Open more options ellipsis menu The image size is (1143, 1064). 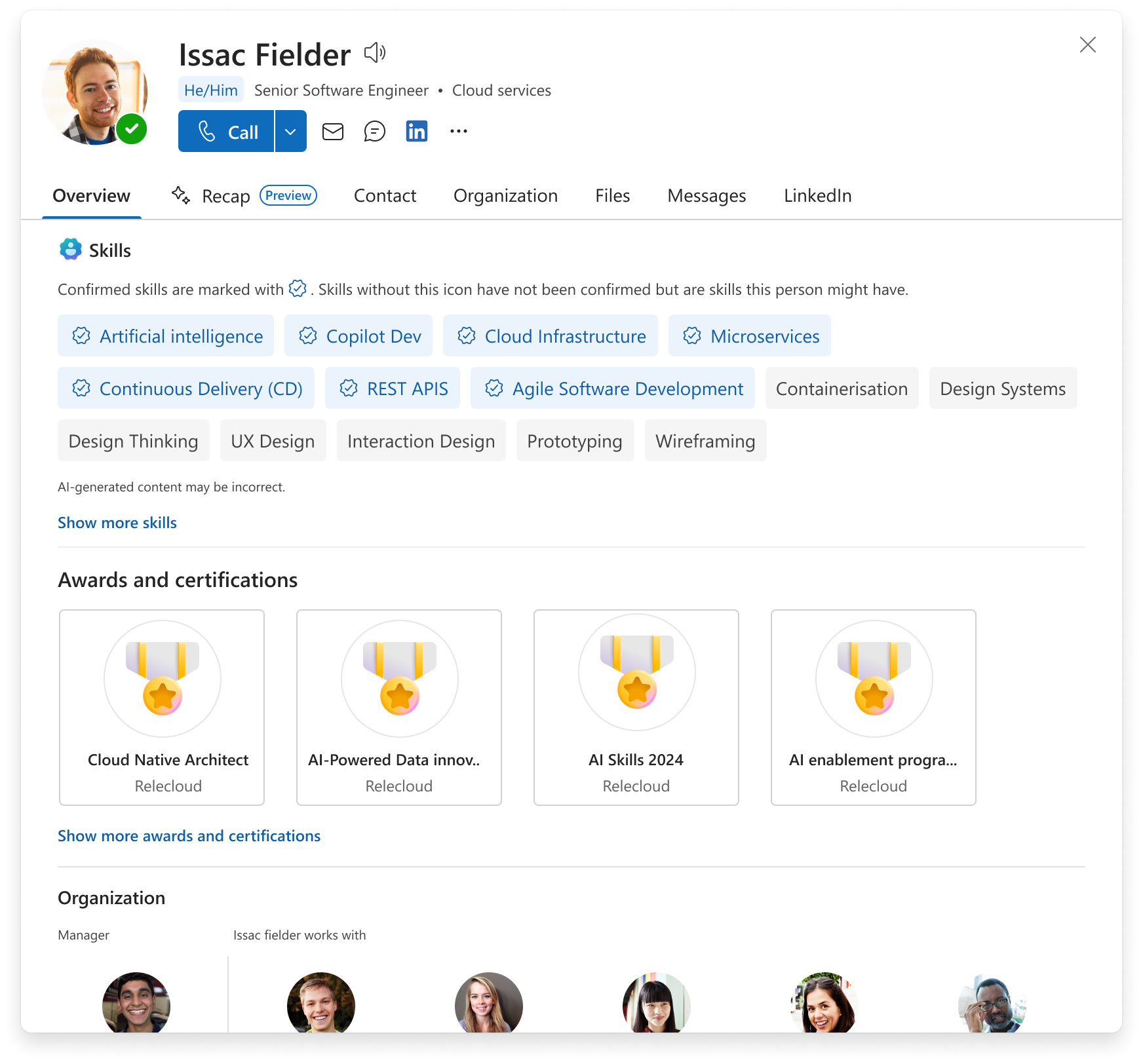(x=459, y=132)
